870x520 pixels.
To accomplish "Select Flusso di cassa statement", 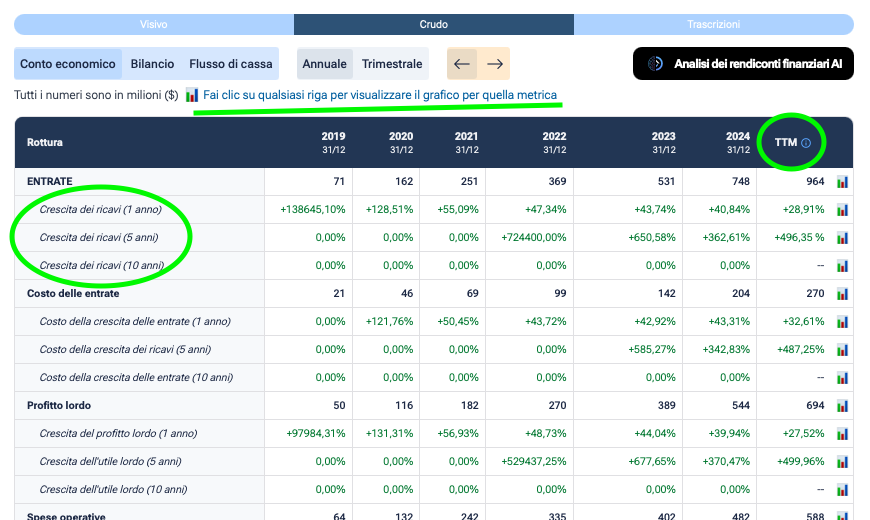I will [x=231, y=64].
